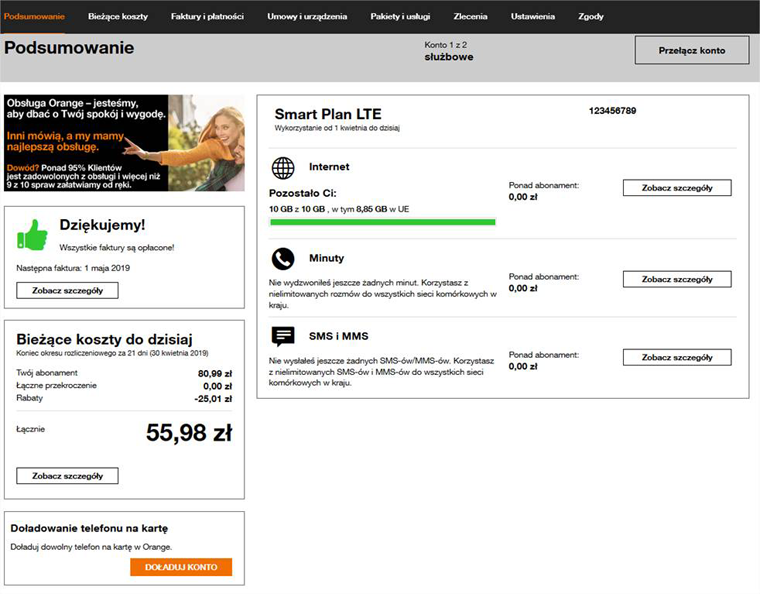
Task: Click the orange Doładuj konto button
Action: click(x=181, y=567)
